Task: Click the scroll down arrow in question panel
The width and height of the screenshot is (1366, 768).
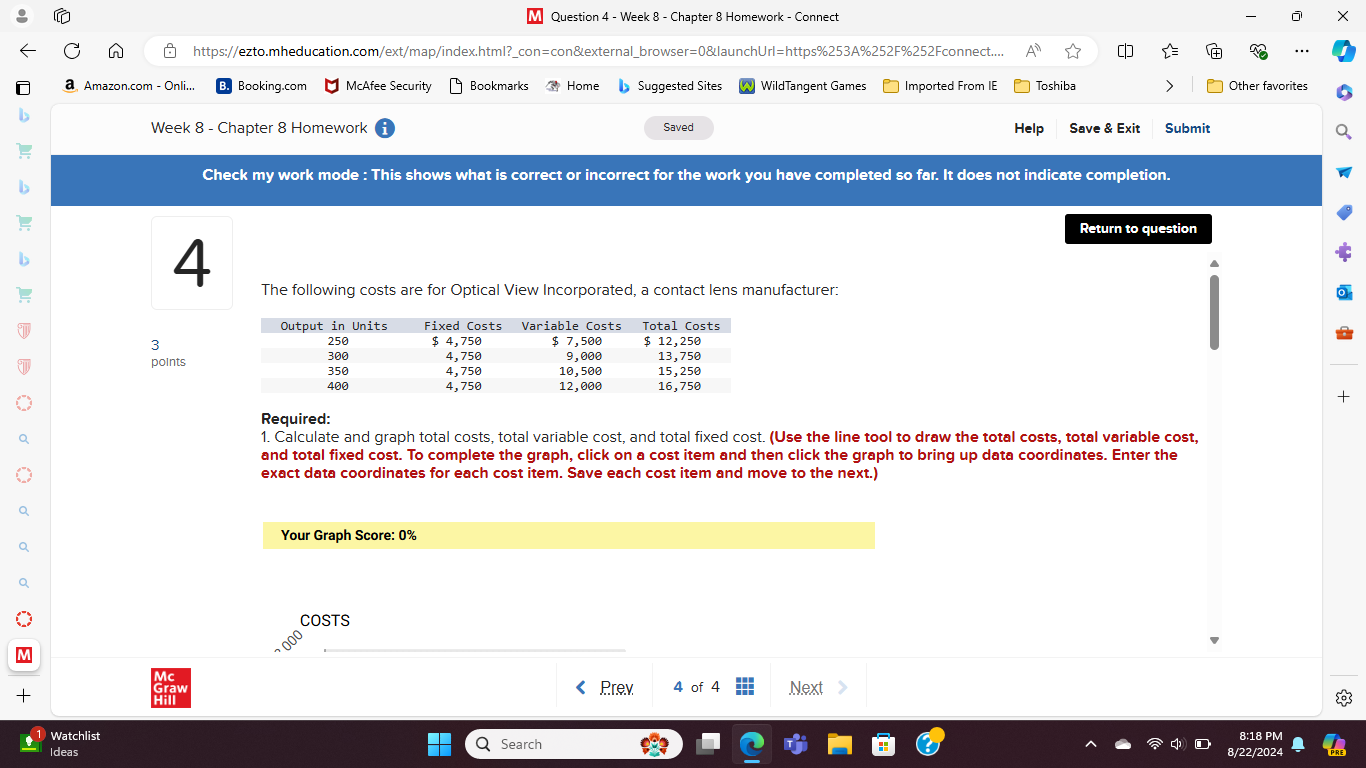Action: tap(1215, 640)
